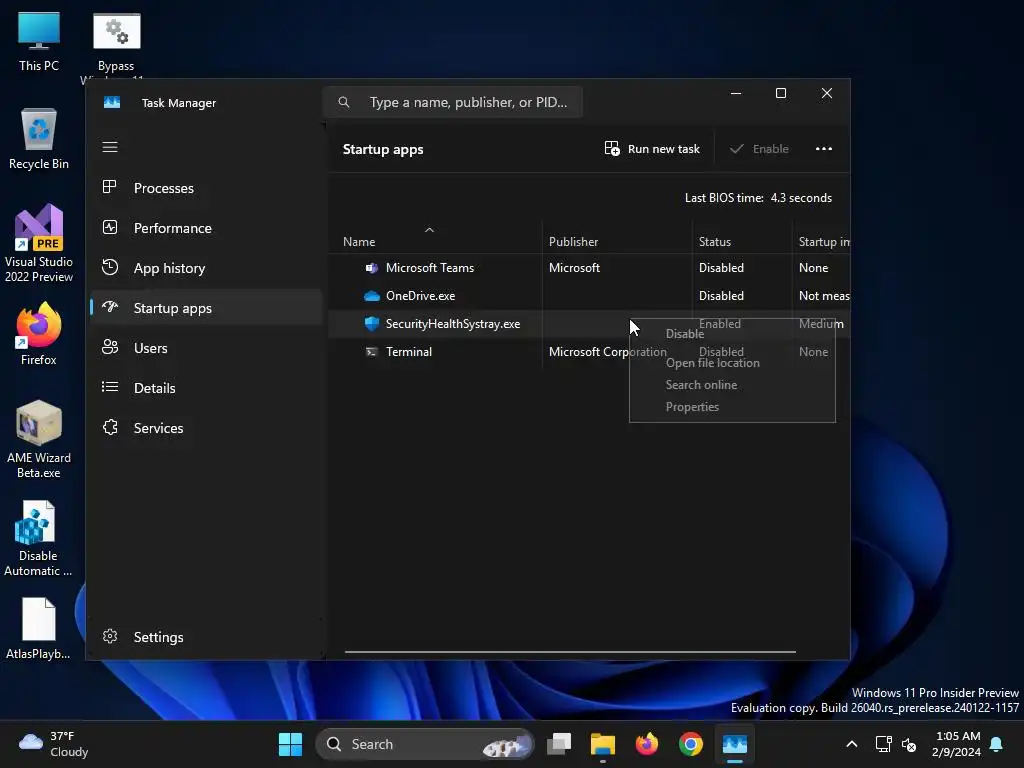Focus the Task Manager search field
The image size is (1024, 768).
(x=453, y=102)
